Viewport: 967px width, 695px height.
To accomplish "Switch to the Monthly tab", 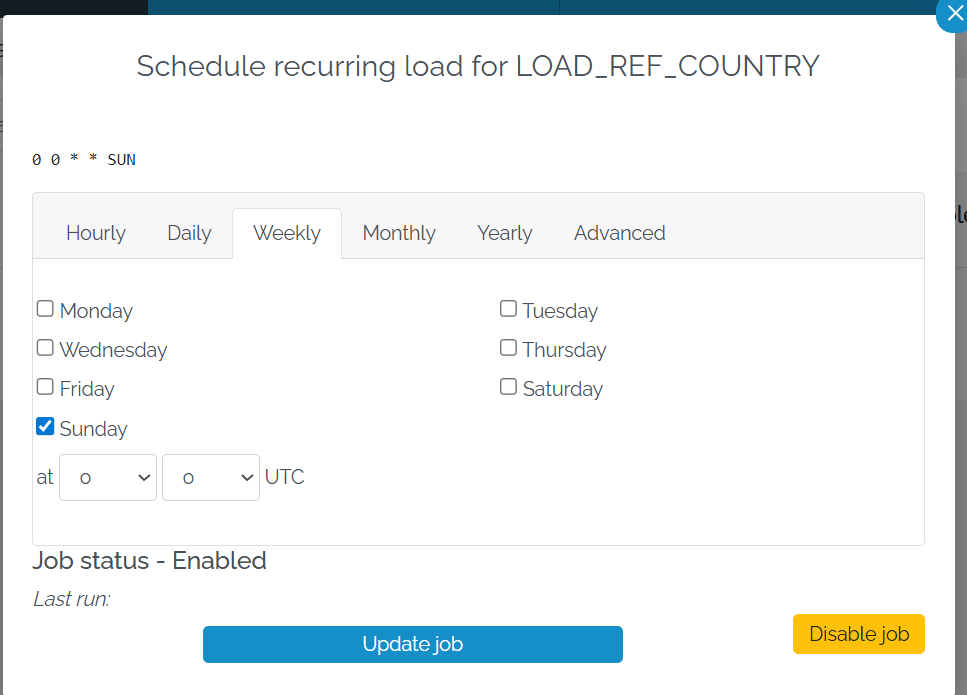I will point(399,233).
